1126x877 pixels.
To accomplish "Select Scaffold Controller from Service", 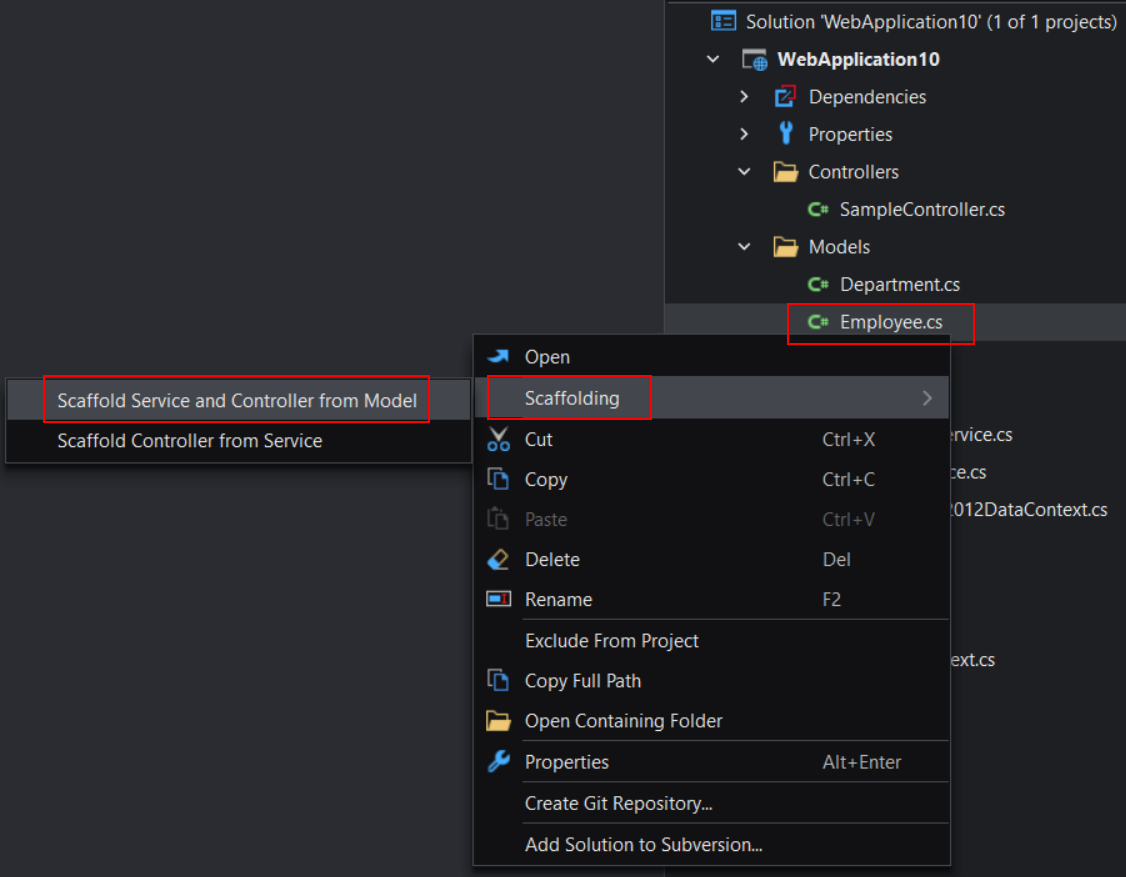I will [190, 441].
